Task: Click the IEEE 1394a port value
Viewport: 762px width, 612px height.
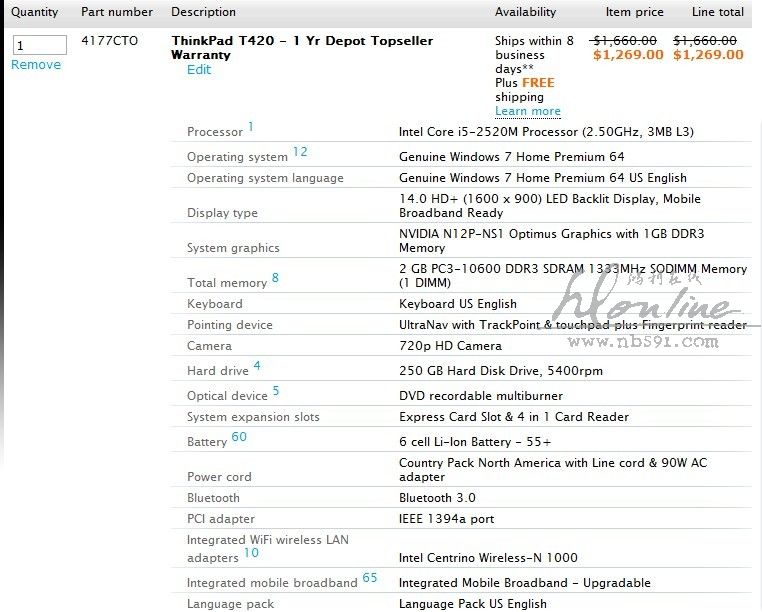Action: 447,519
